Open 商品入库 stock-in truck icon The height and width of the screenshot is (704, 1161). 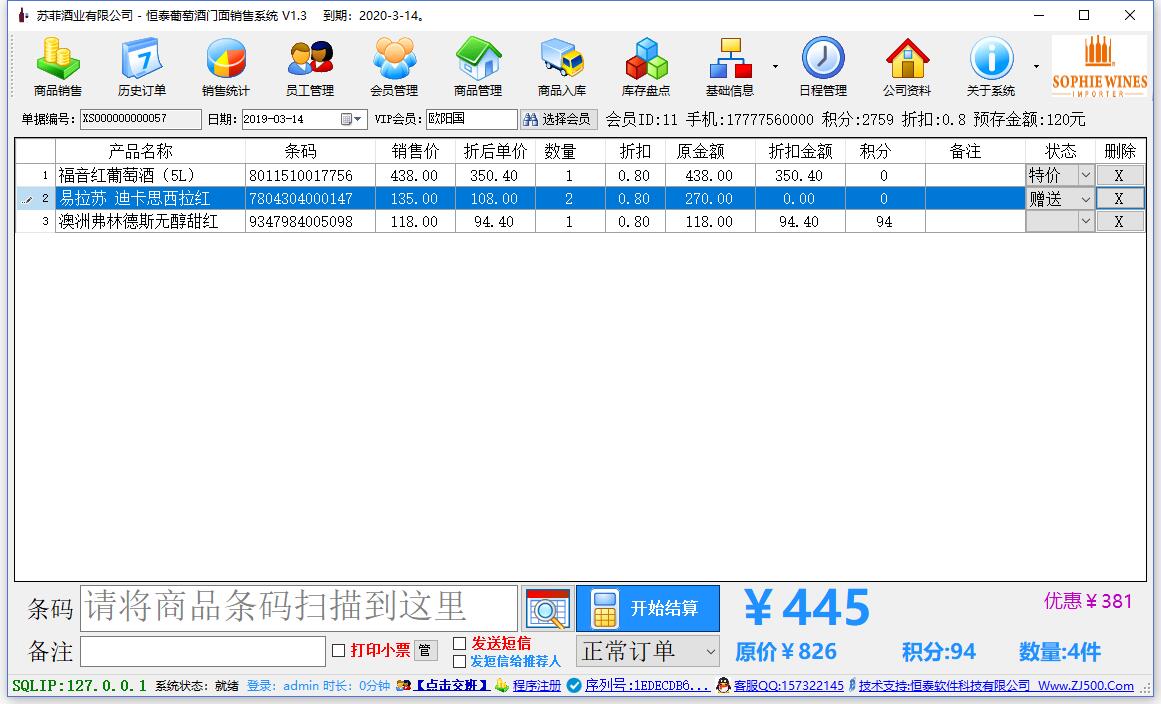[x=562, y=59]
